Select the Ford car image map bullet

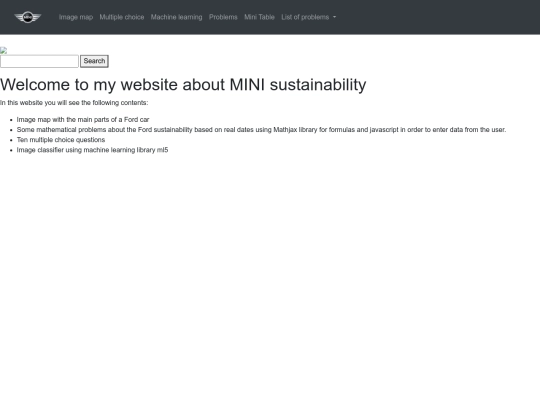(x=83, y=120)
